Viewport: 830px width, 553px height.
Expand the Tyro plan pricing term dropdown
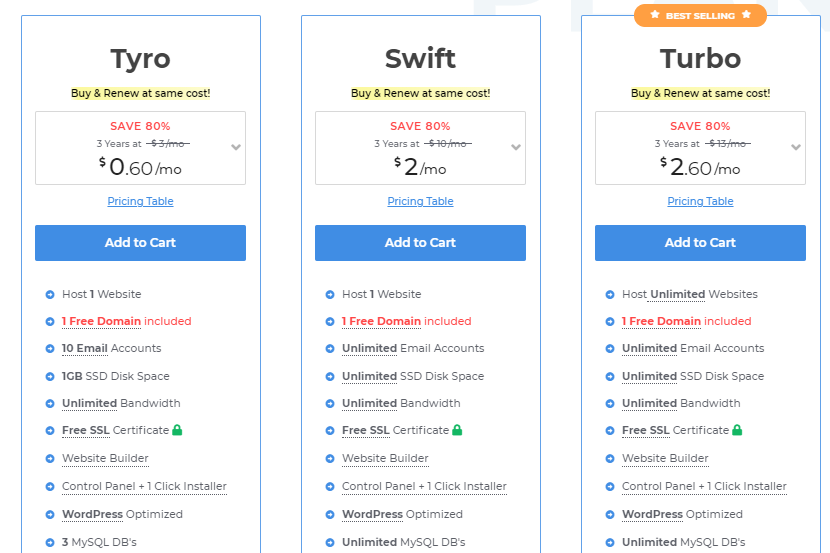[236, 147]
